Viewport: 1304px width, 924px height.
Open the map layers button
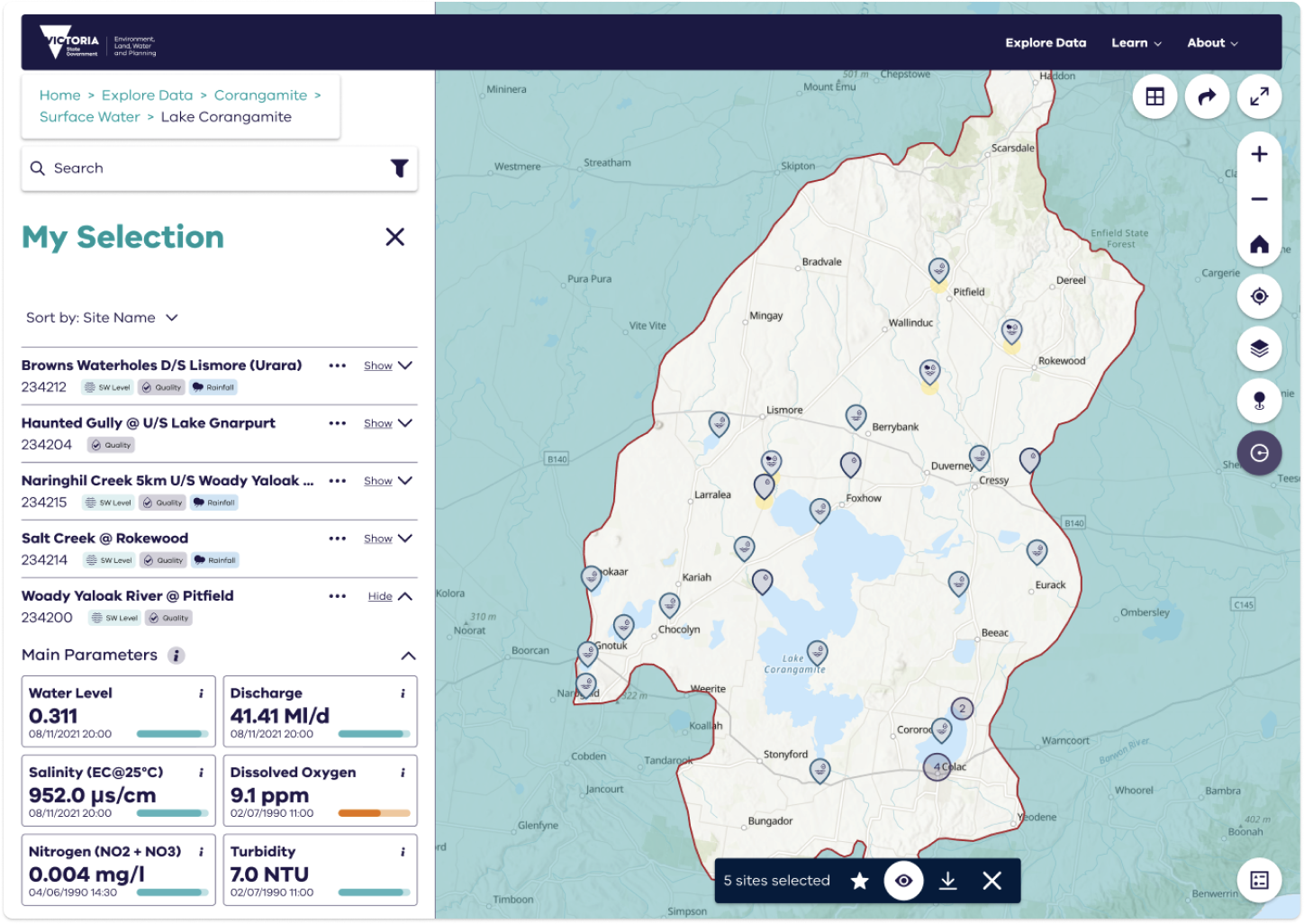coord(1259,349)
